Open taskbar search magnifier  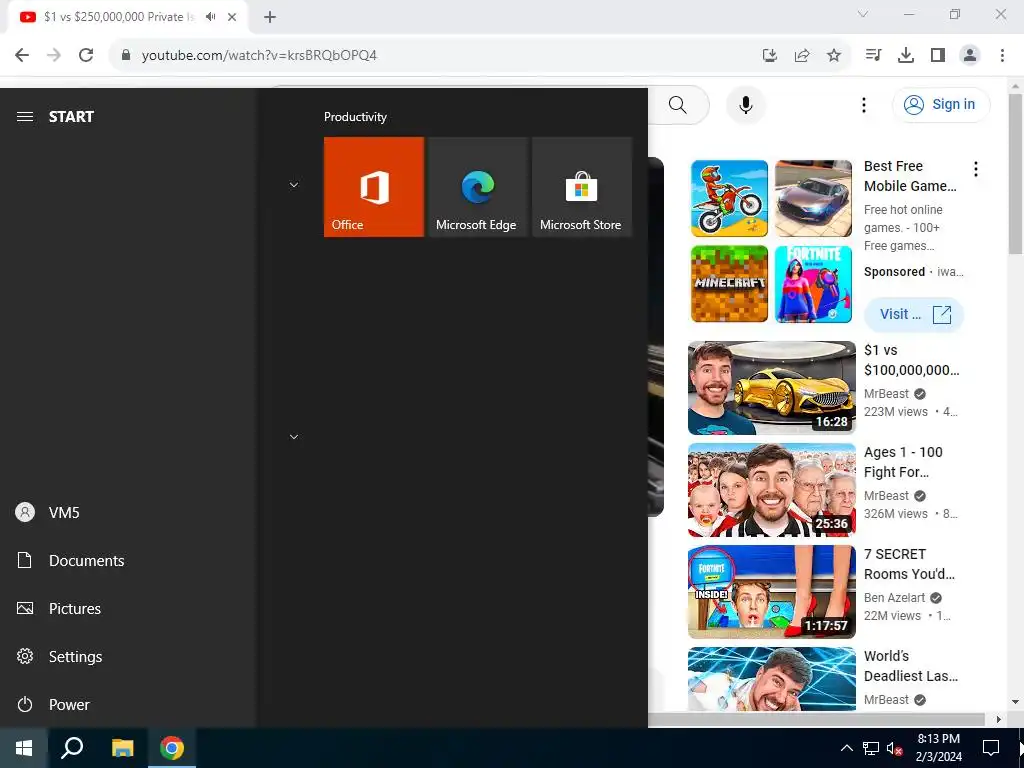[72, 748]
